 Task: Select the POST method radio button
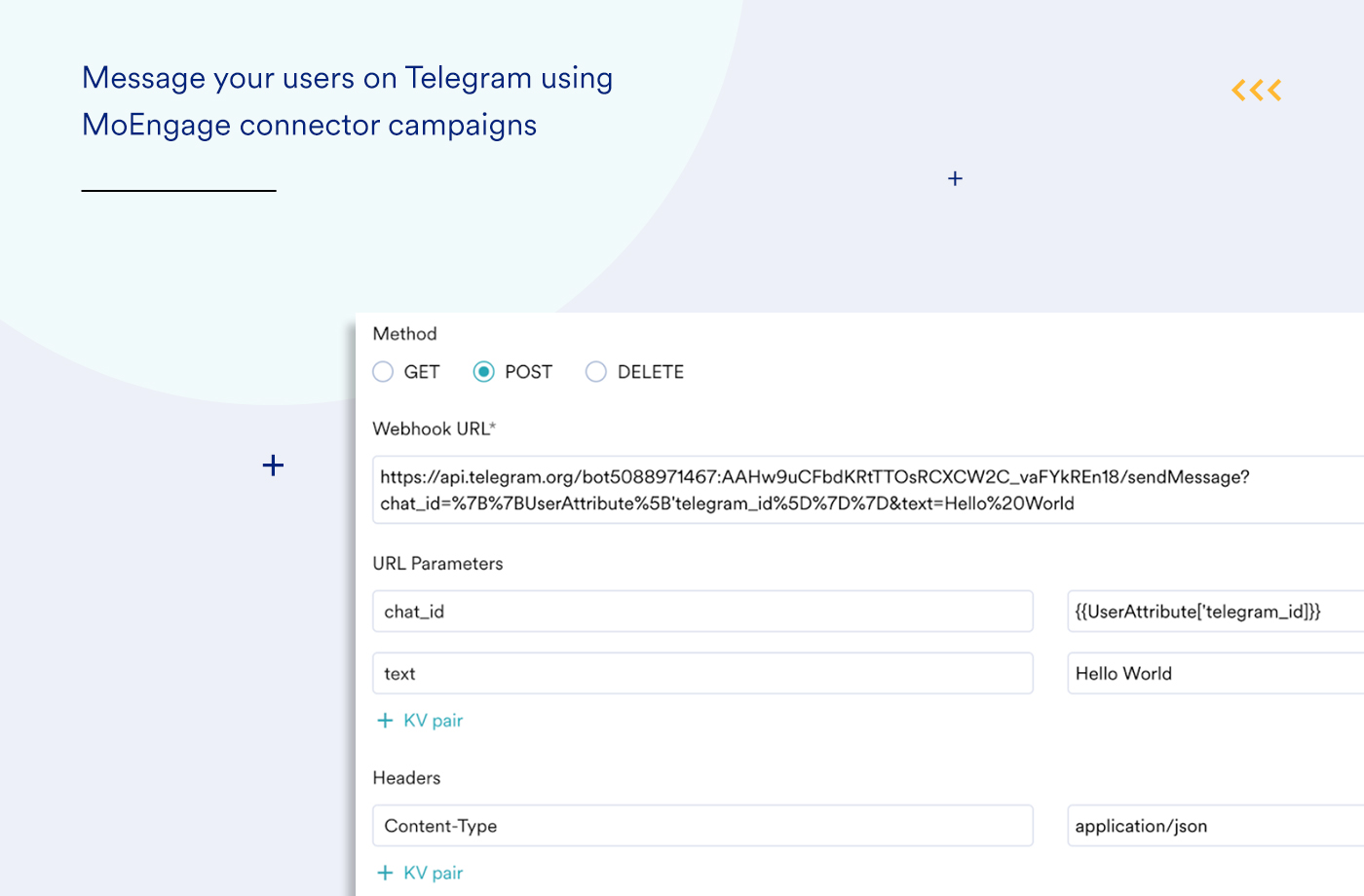coord(484,371)
